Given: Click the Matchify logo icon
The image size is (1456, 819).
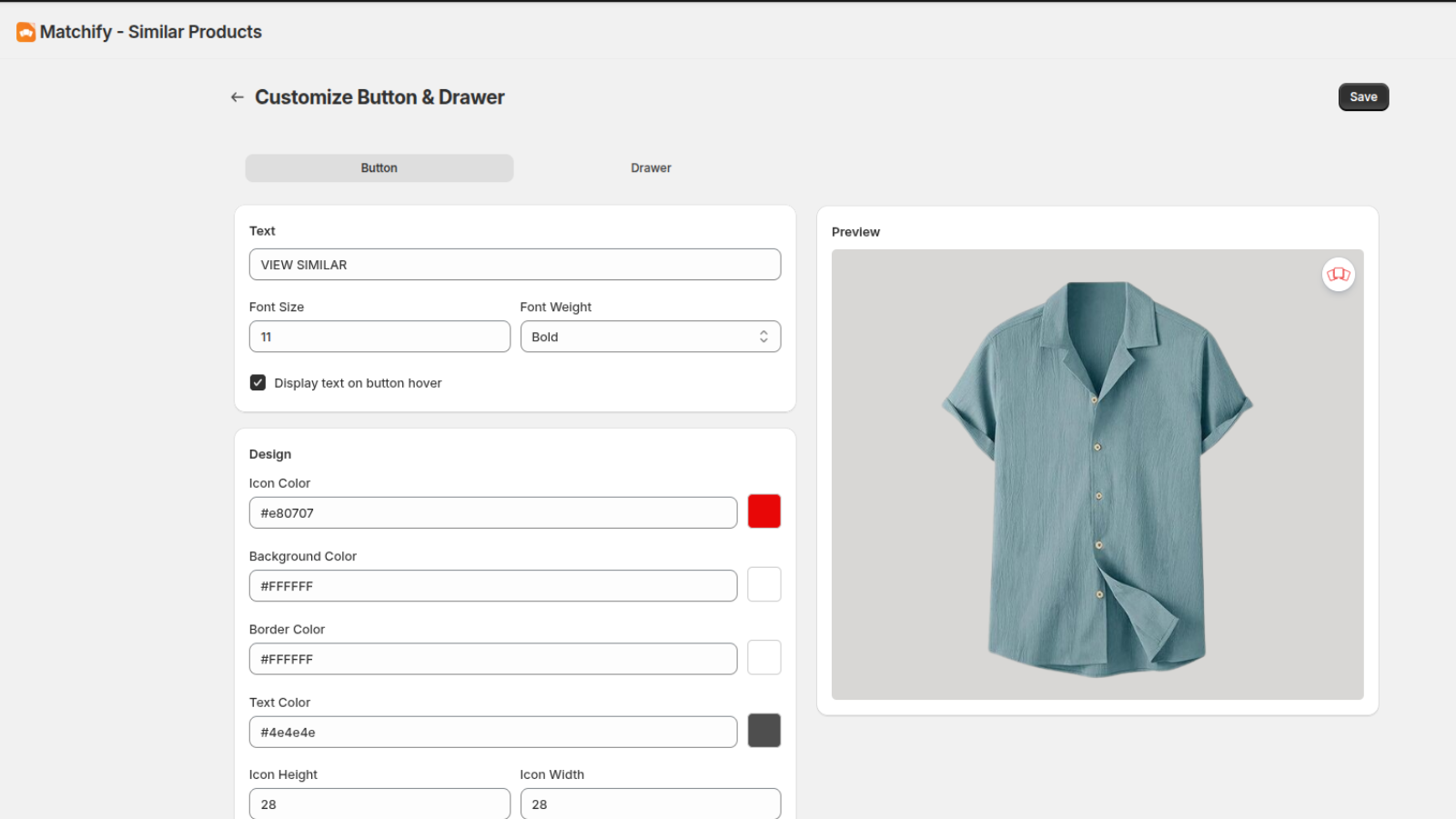Looking at the screenshot, I should (25, 31).
